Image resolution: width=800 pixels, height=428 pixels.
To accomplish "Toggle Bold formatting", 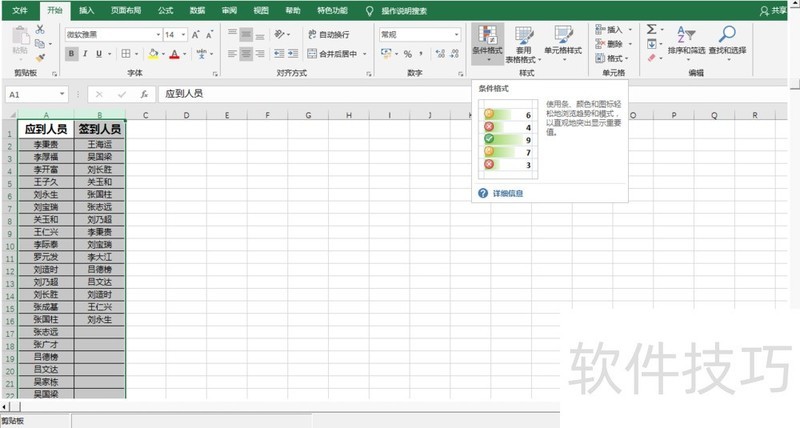I will [x=72, y=54].
